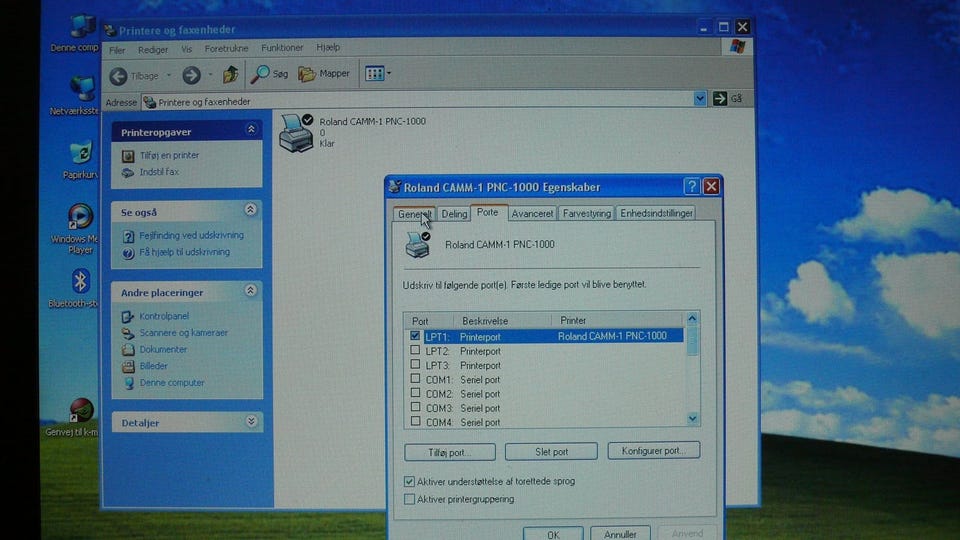This screenshot has width=960, height=540.
Task: Click the Dokumenter folder icon
Action: coord(127,350)
